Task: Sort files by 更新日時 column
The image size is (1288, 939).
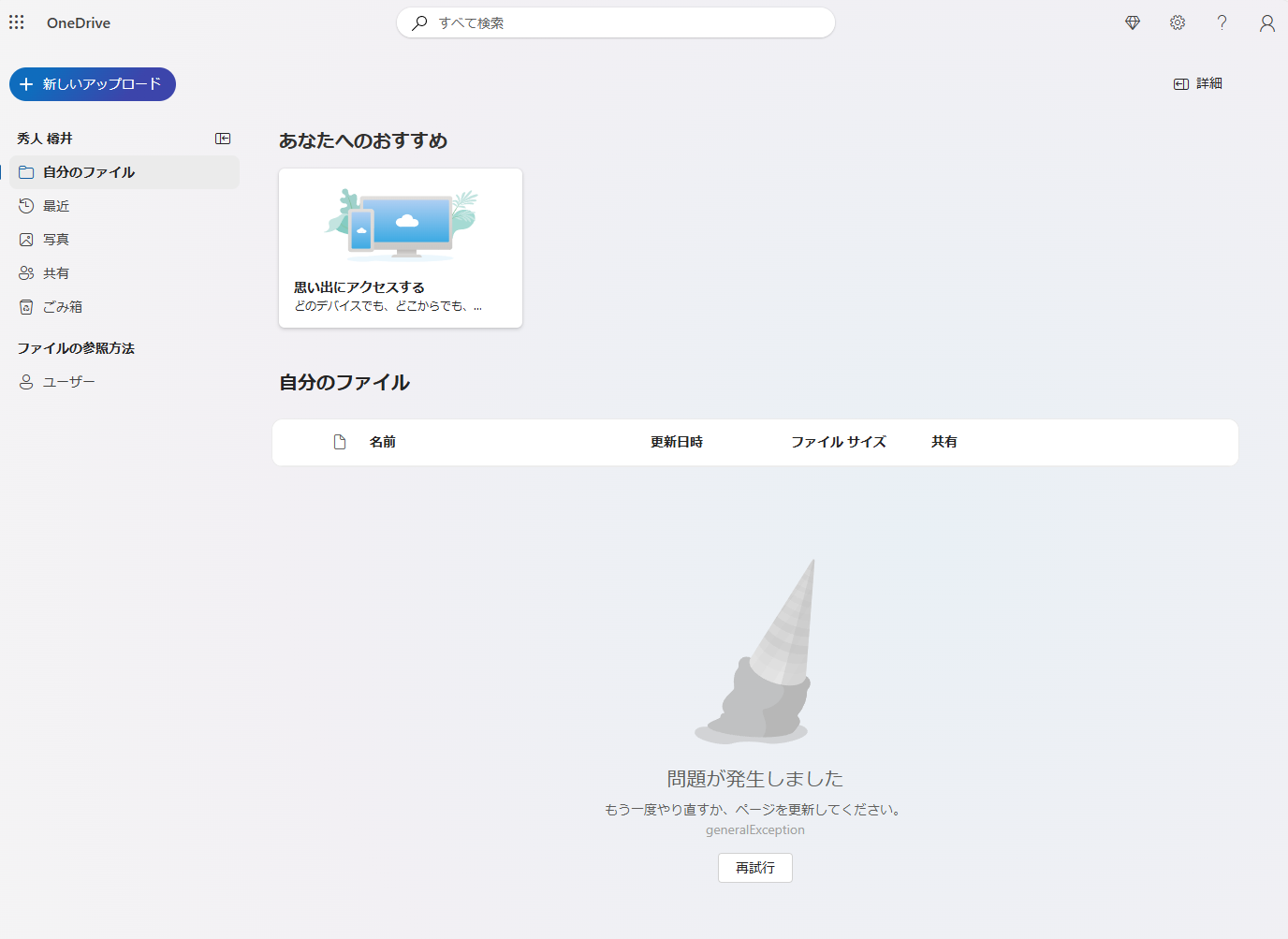Action: [676, 442]
